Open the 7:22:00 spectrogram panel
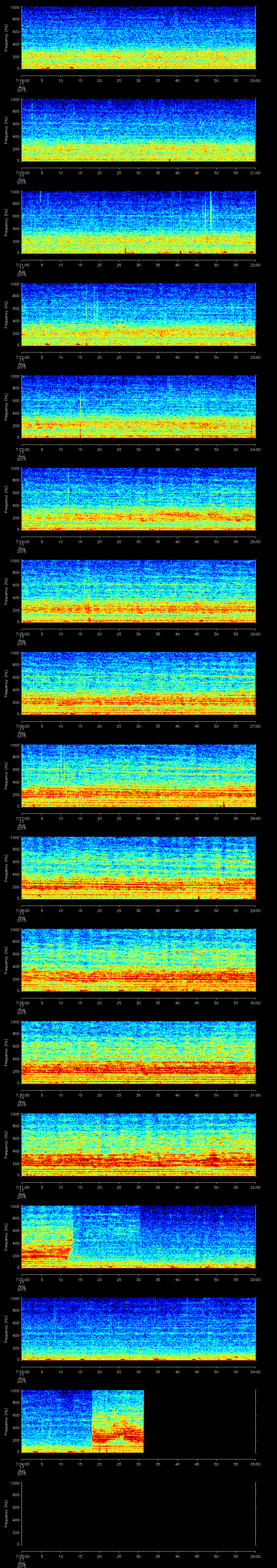Image resolution: width=277 pixels, height=1568 pixels. (138, 314)
